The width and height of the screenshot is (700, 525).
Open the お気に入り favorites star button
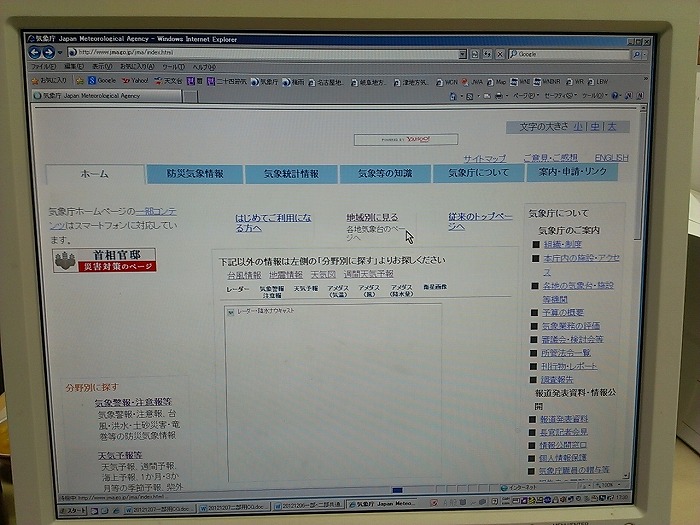[x=49, y=80]
